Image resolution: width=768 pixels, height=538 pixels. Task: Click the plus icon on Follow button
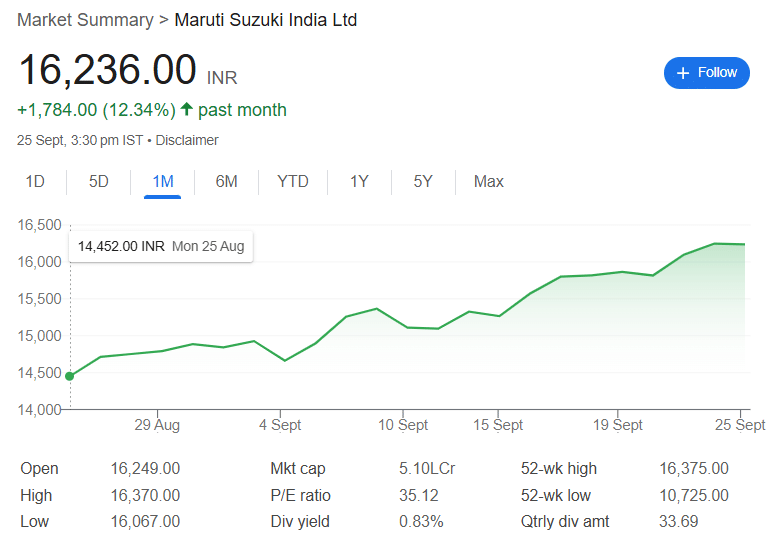[x=683, y=73]
